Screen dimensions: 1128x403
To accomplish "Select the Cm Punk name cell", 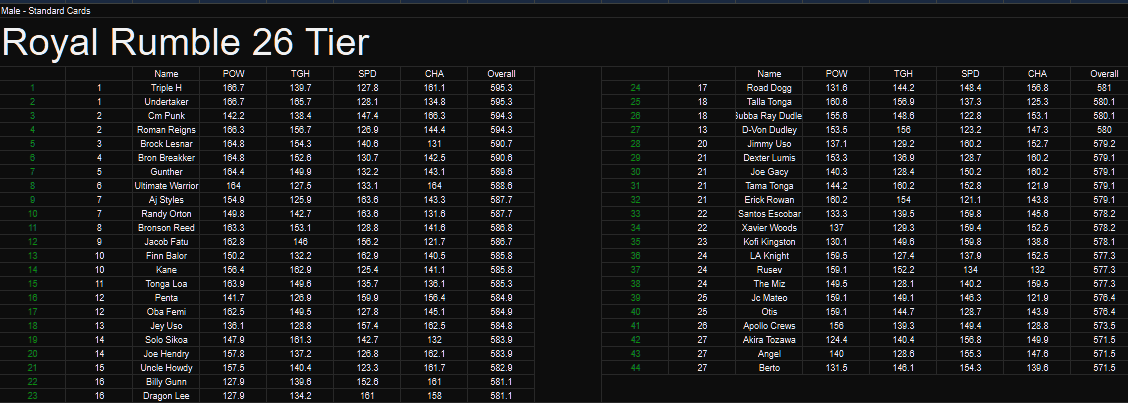I will (166, 116).
